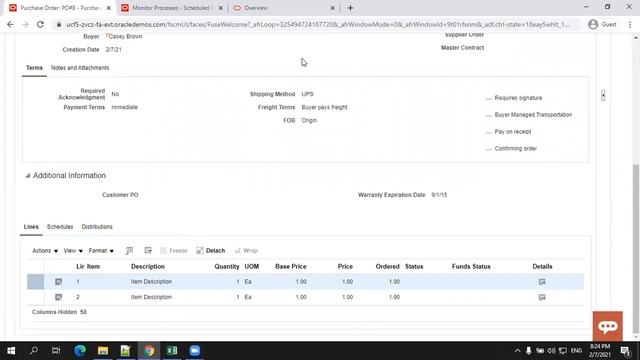
Task: Open the notification center icon
Action: [625, 351]
